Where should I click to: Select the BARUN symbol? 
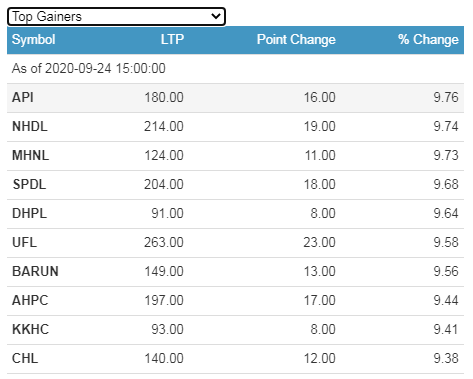(x=35, y=272)
